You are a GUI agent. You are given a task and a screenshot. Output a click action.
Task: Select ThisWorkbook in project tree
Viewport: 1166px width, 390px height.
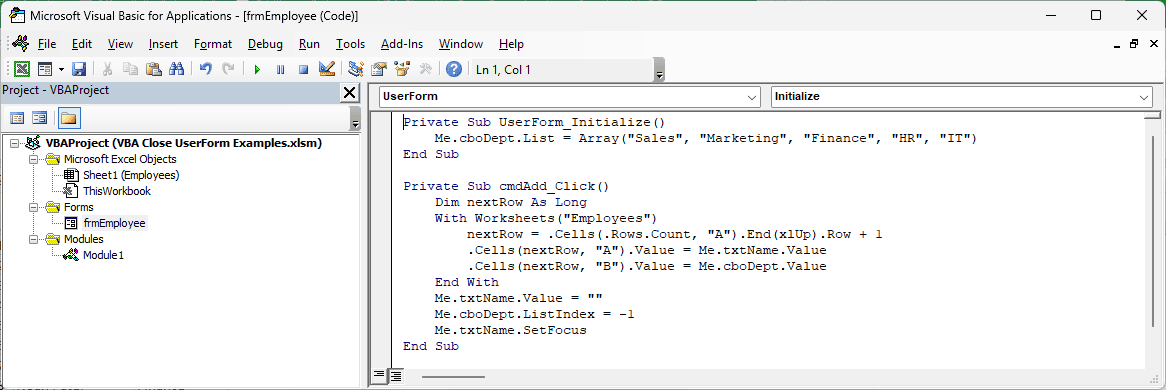click(x=117, y=191)
